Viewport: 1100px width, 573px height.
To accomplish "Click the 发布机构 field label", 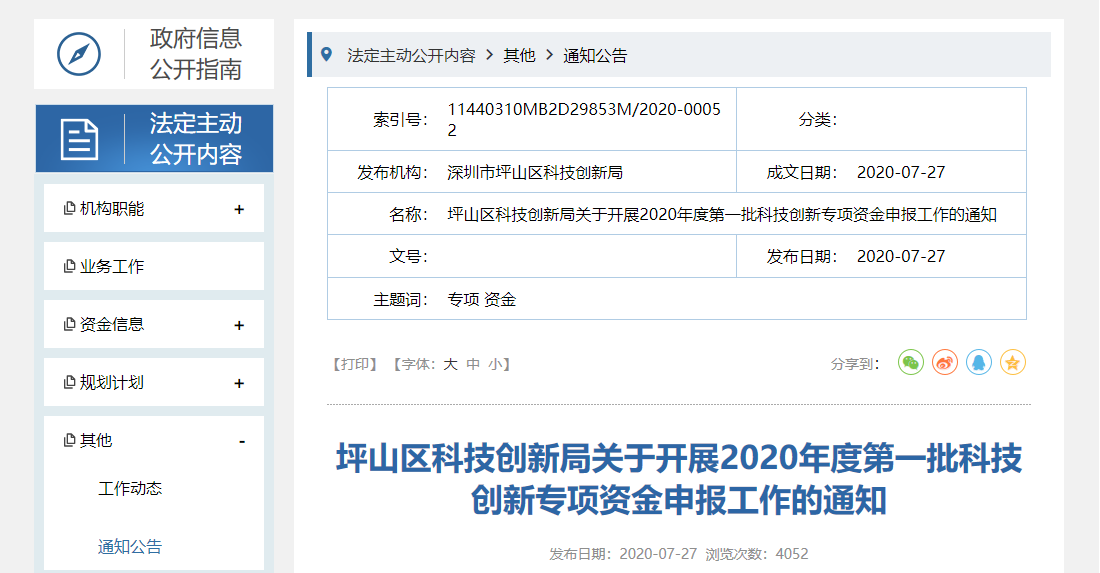I will [392, 172].
